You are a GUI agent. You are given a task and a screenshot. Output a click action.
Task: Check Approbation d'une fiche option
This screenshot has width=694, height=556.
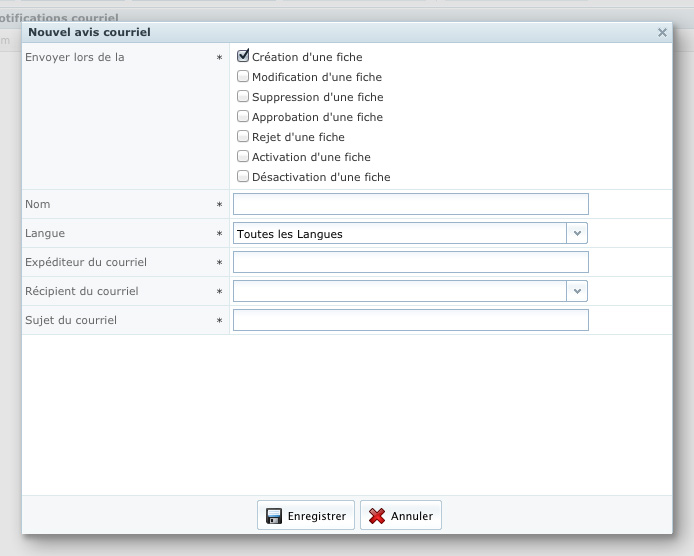tap(243, 117)
